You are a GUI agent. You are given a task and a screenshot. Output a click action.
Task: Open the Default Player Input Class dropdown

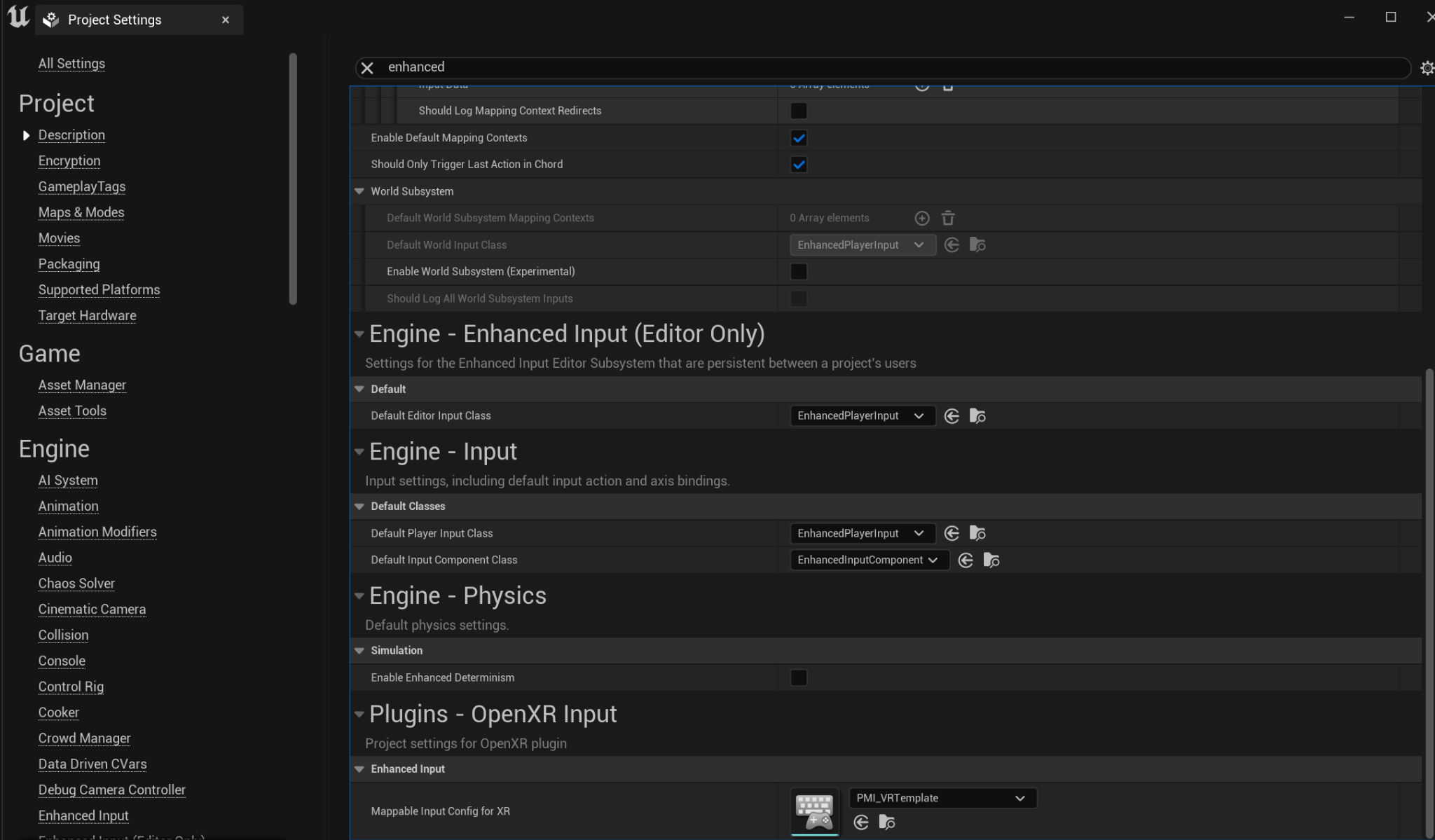point(862,534)
